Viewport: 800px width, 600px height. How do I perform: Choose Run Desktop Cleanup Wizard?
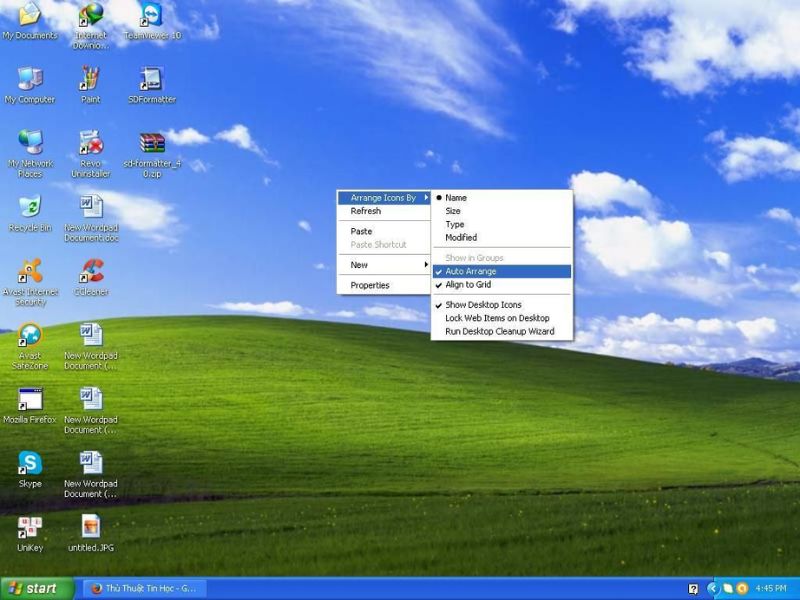click(502, 331)
